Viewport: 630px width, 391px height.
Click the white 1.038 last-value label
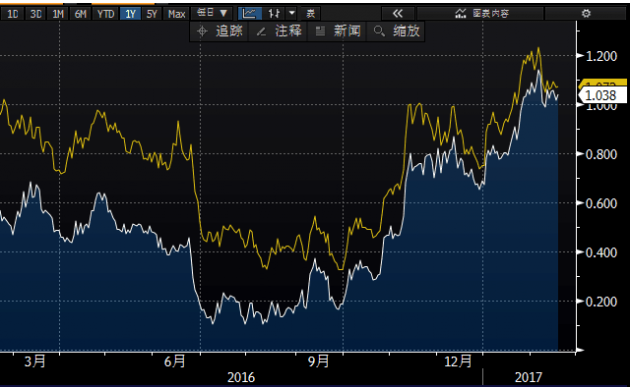pos(602,96)
